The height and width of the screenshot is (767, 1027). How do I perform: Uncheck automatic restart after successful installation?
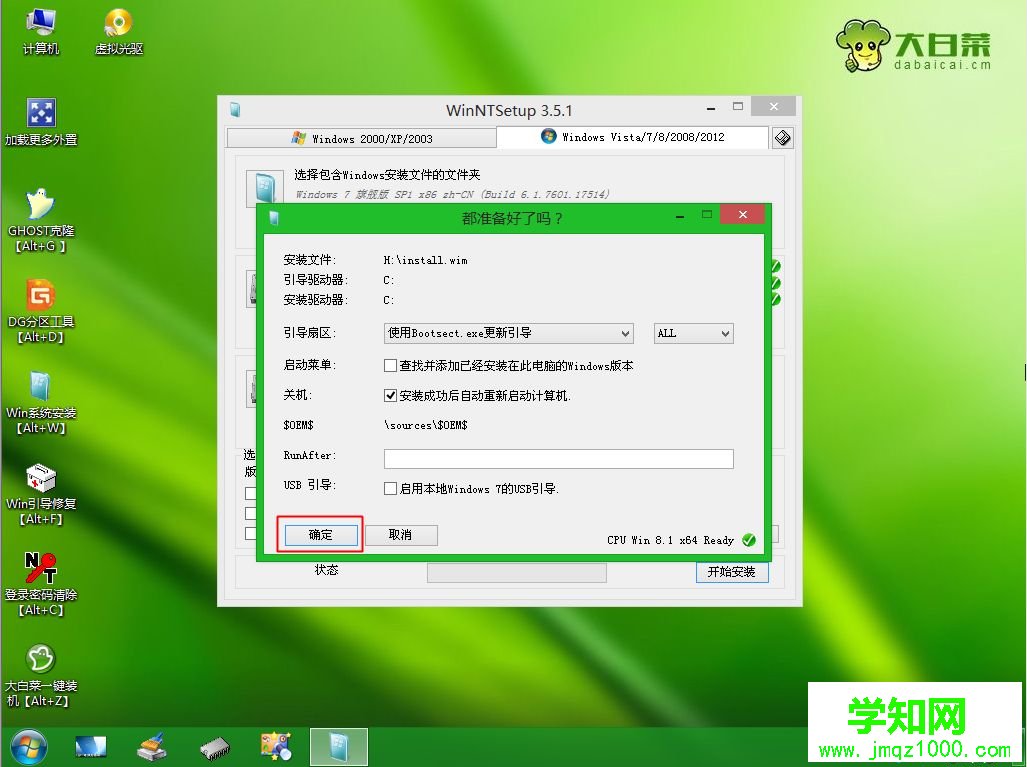(x=389, y=393)
